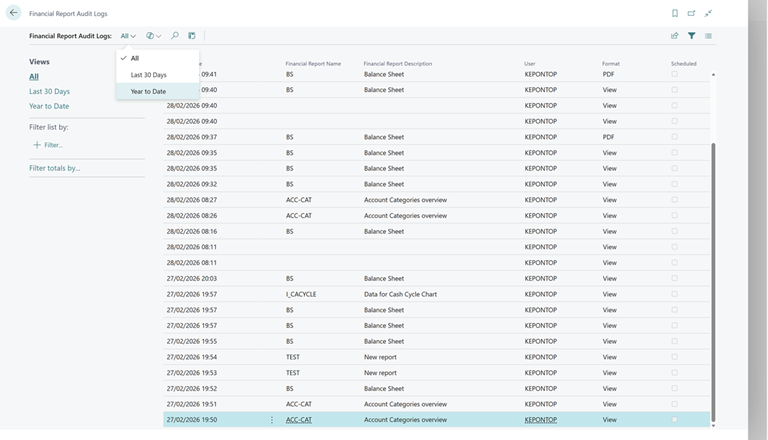Toggle Scheduled checkbox for 27/02/2026 19:54 row
This screenshot has width=768, height=440.
point(674,357)
